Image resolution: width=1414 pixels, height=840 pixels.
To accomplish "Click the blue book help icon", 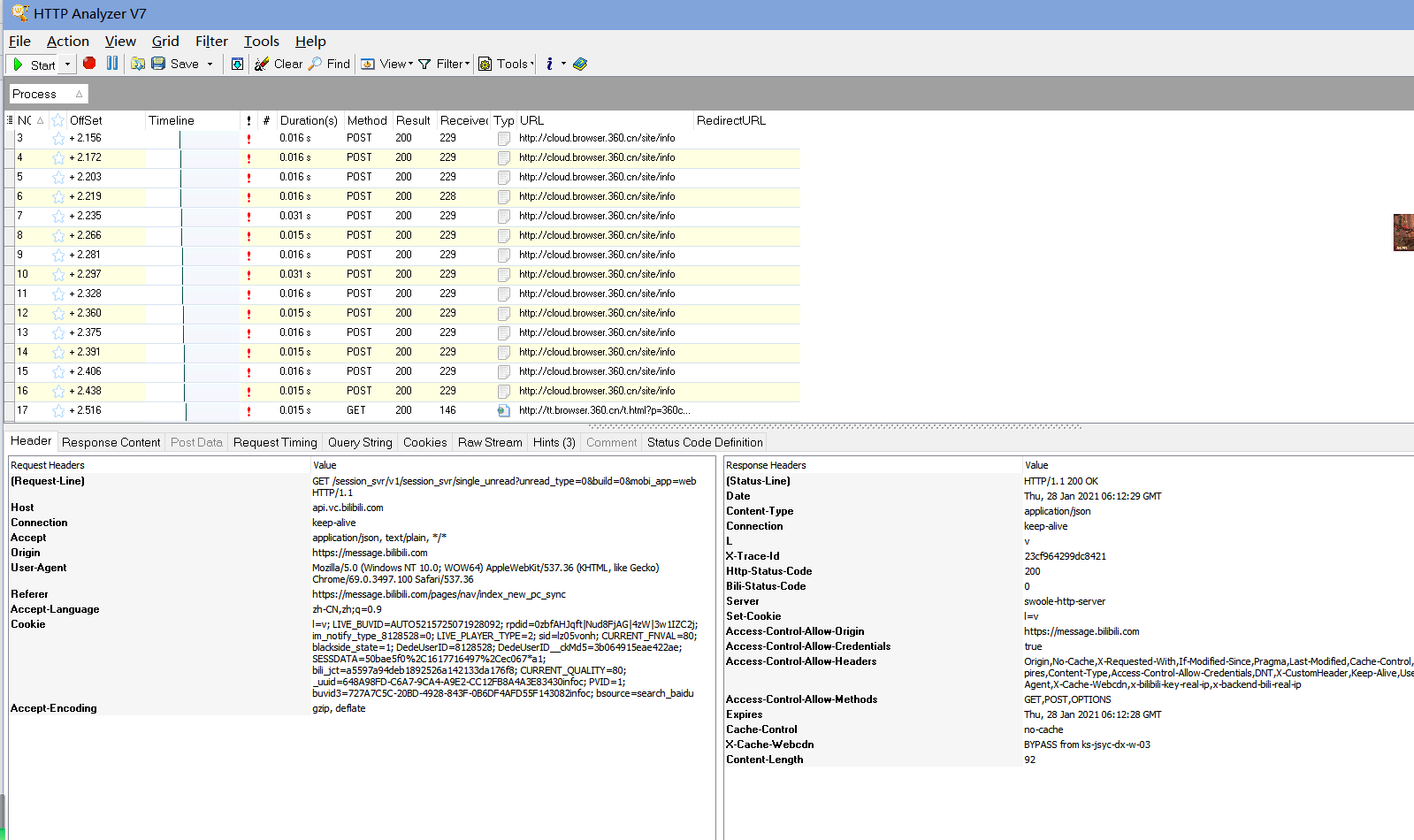I will pyautogui.click(x=580, y=64).
